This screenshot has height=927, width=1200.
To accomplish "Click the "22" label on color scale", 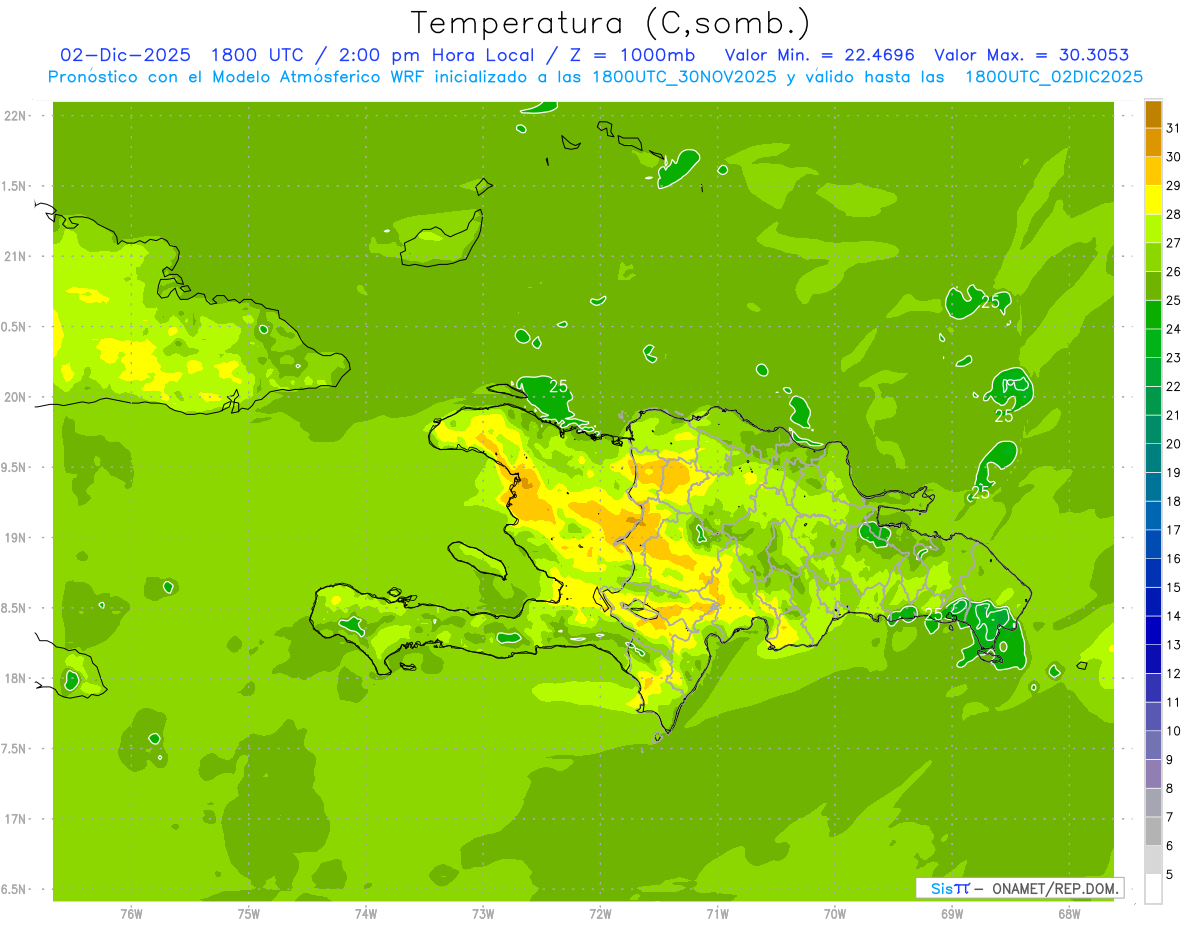I will coord(1173,386).
